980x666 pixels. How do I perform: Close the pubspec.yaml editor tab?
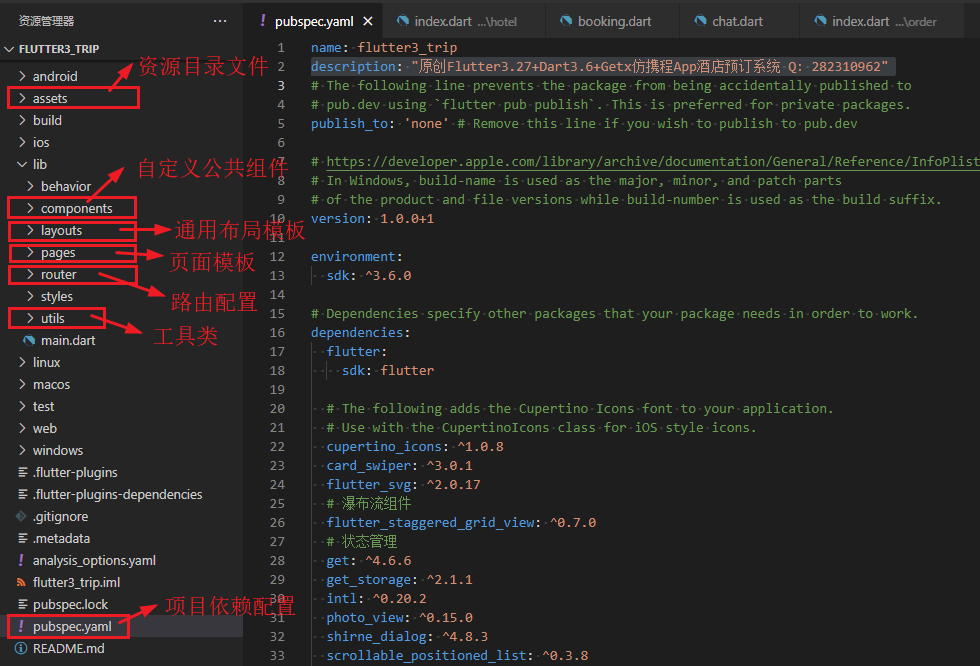click(368, 21)
